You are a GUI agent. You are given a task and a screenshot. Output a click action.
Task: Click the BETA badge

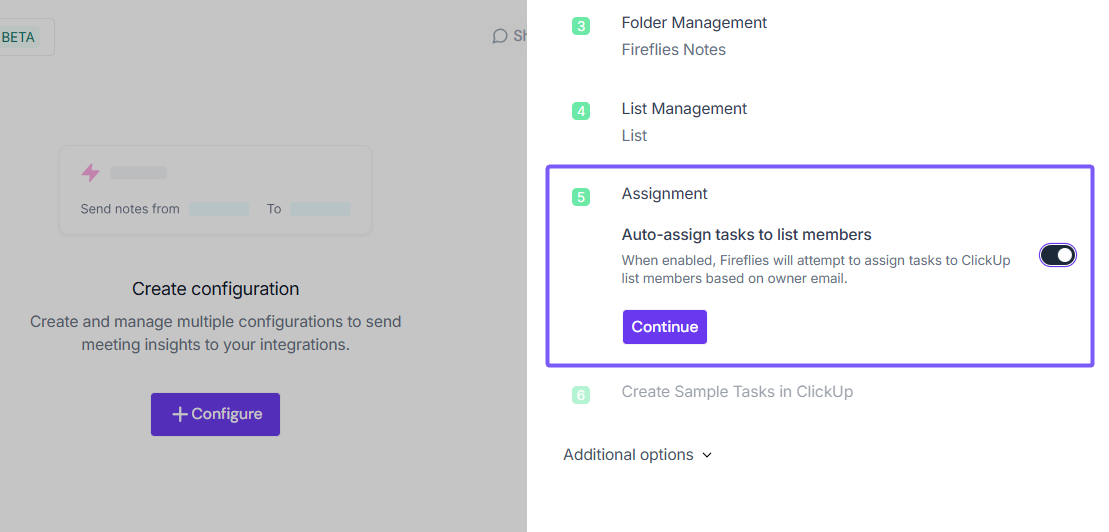tap(20, 37)
